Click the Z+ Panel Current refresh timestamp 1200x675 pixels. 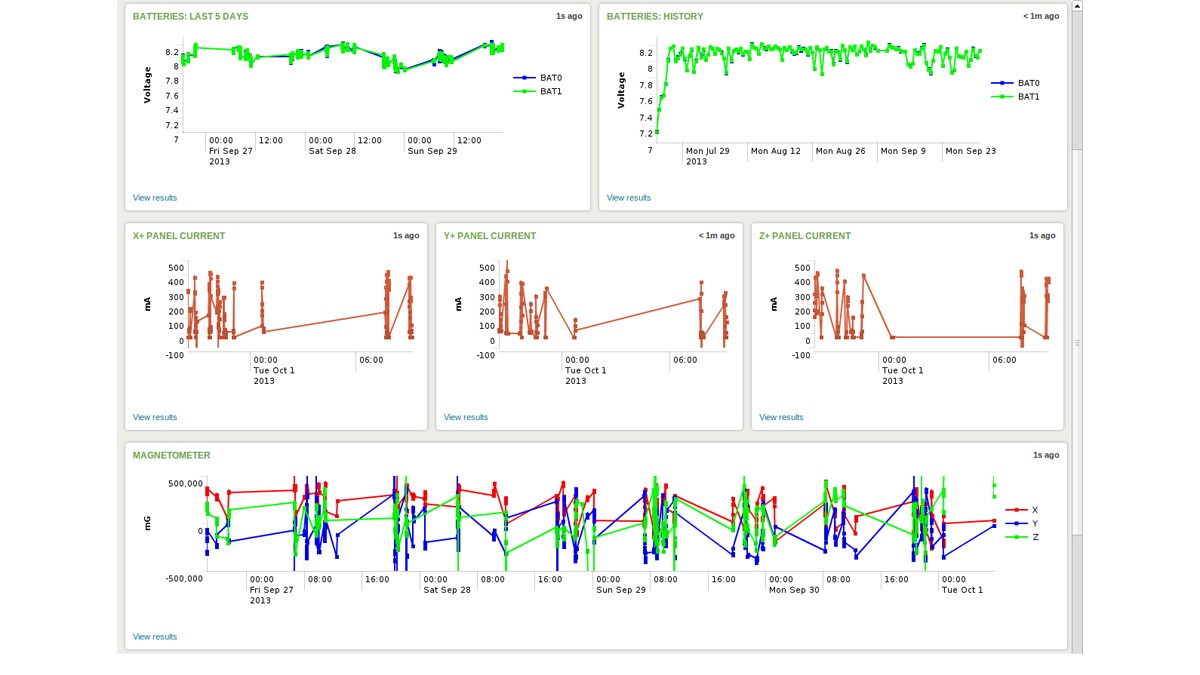tap(1042, 236)
